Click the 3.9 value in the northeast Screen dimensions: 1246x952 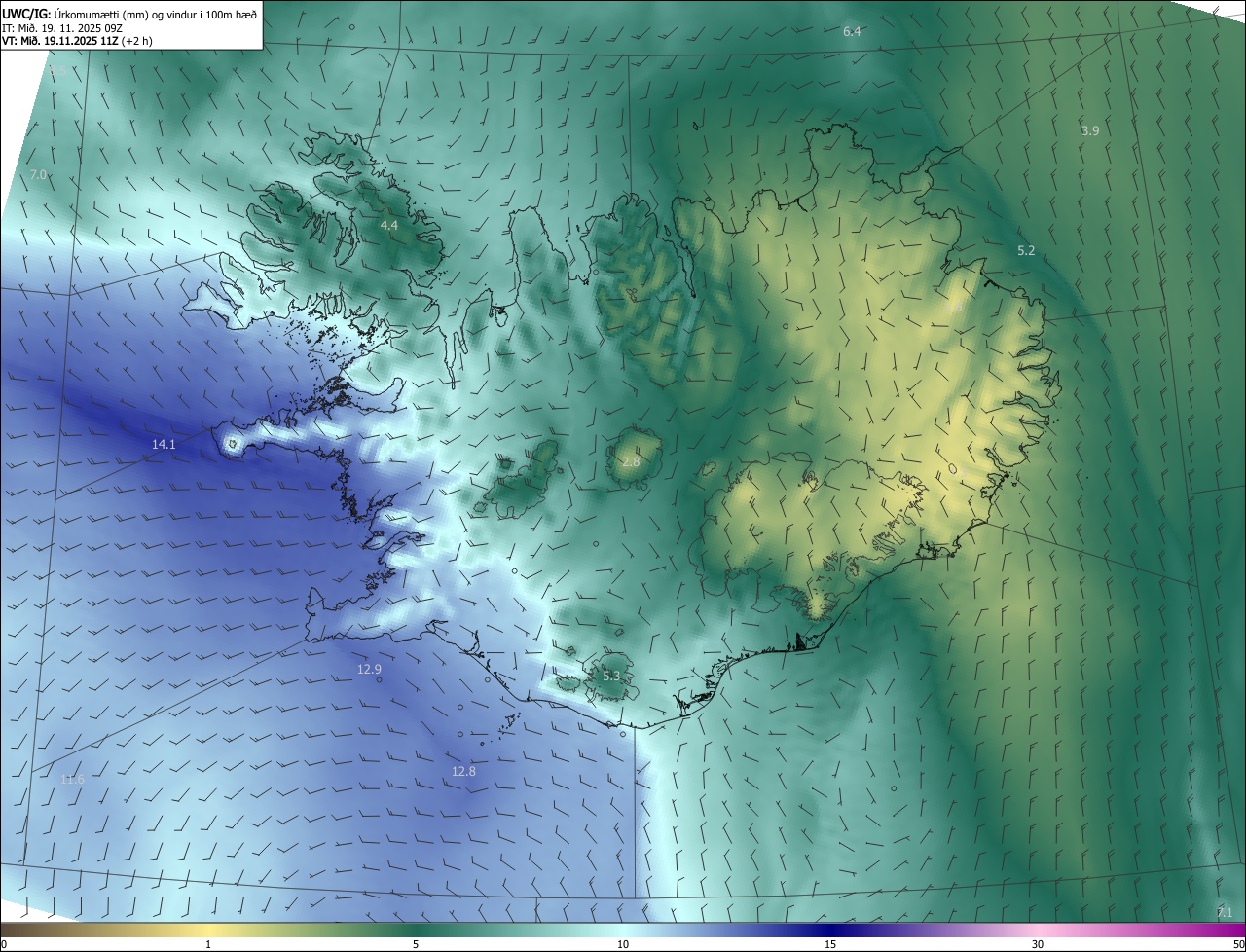[x=1090, y=130]
